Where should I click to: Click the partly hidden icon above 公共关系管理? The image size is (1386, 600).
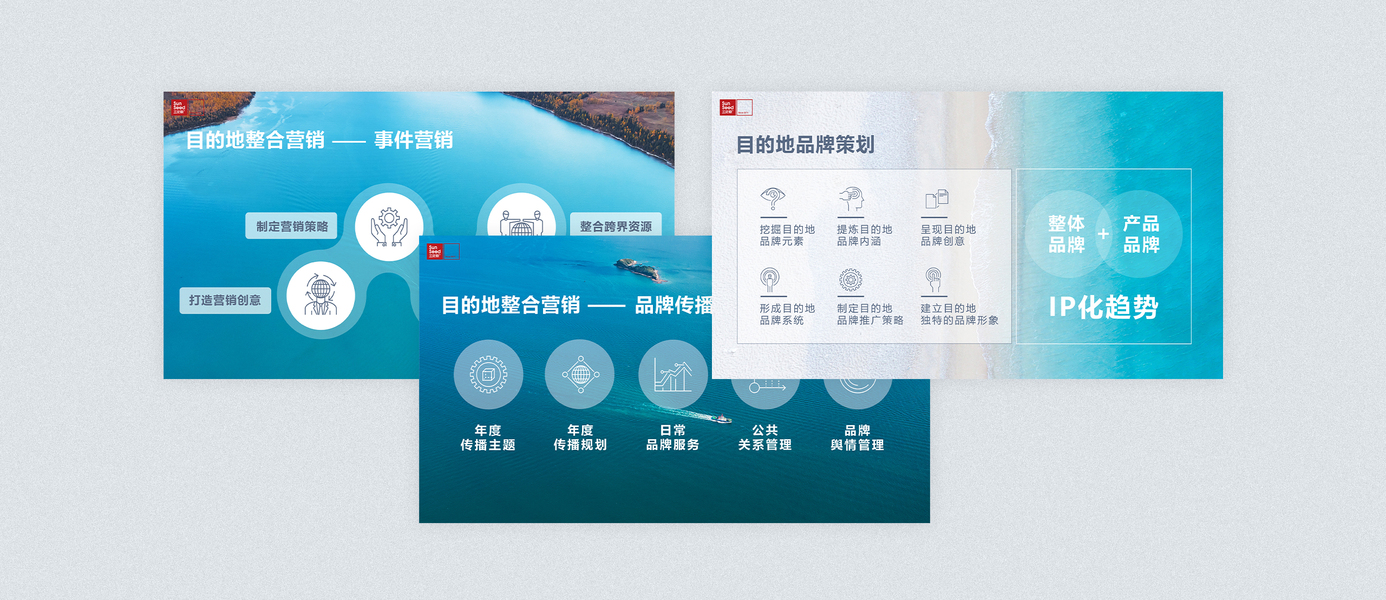point(765,388)
